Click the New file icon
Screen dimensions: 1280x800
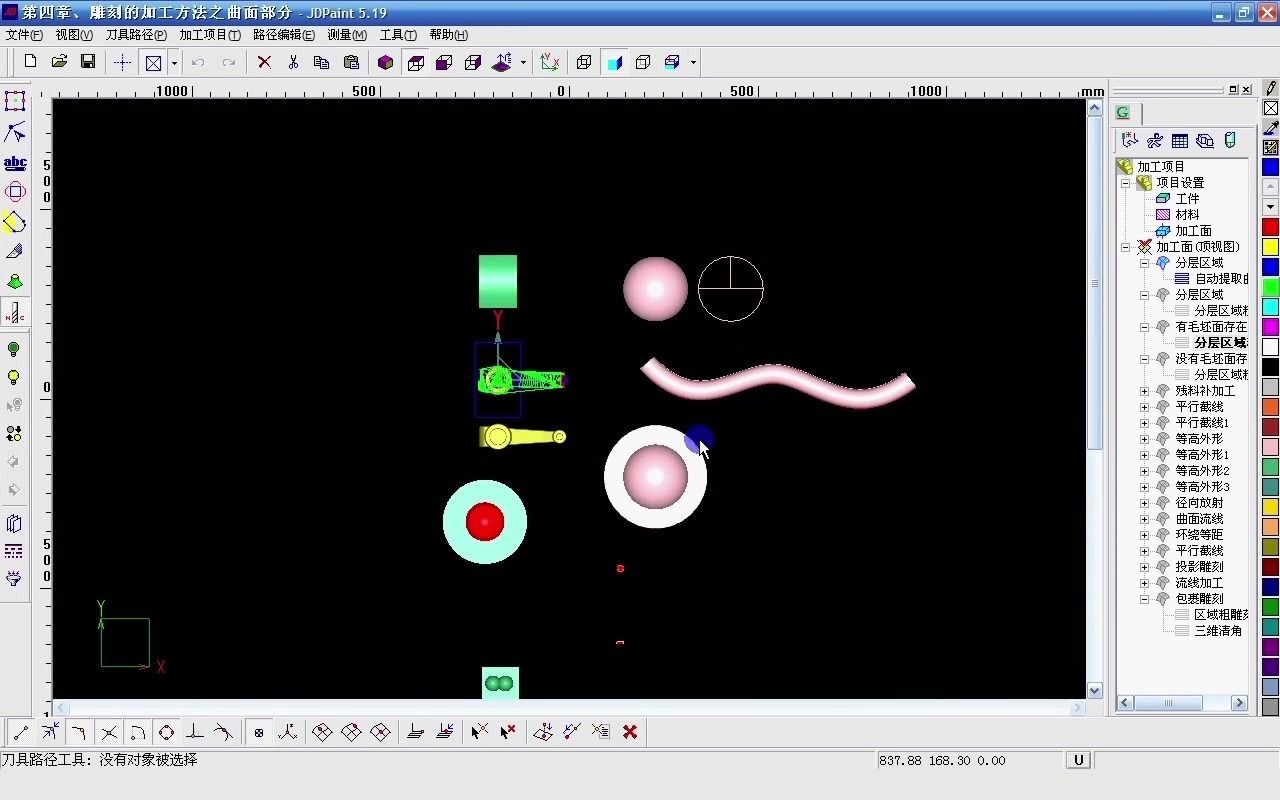[x=30, y=62]
